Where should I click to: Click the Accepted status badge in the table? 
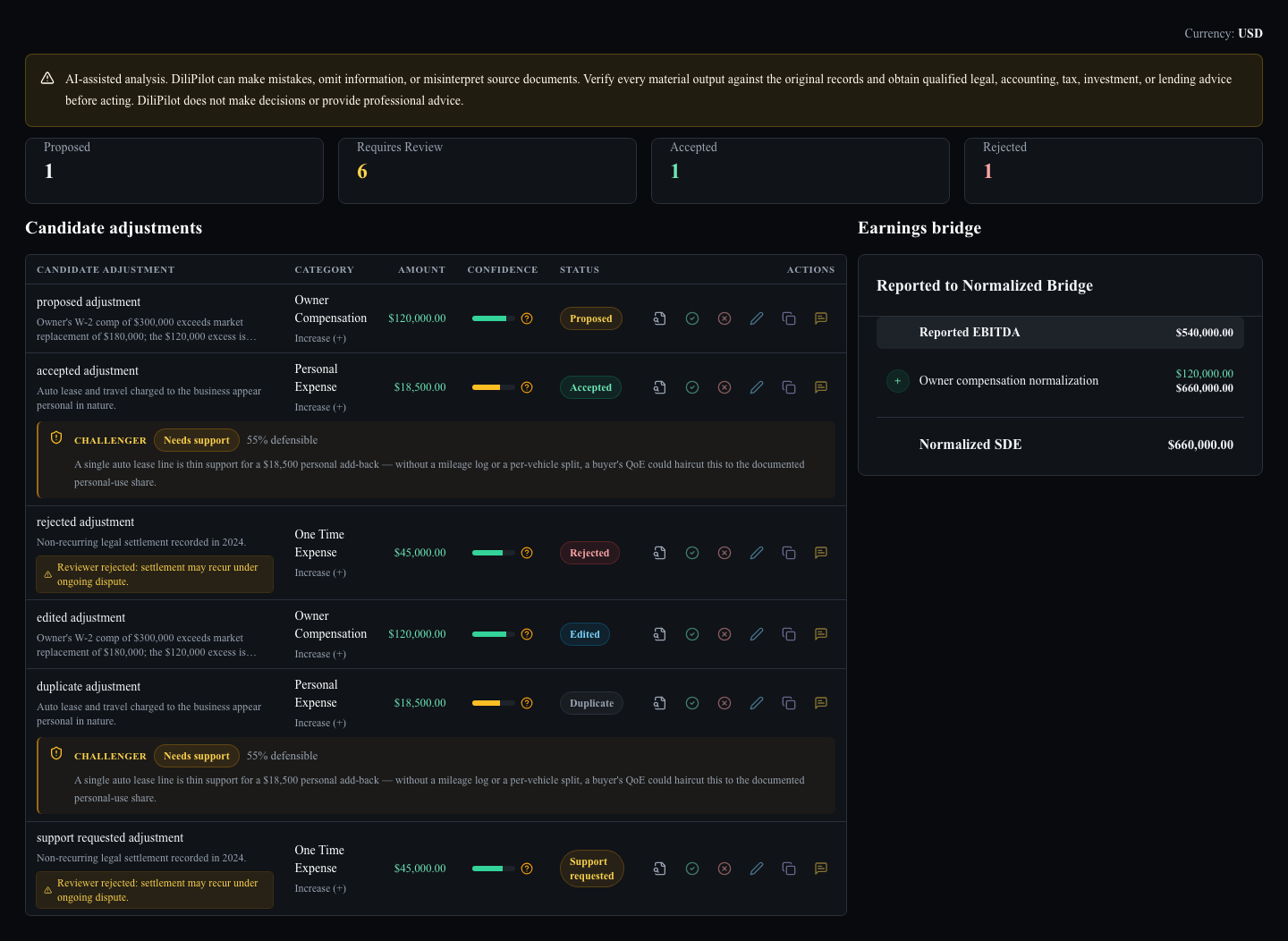pyautogui.click(x=591, y=387)
